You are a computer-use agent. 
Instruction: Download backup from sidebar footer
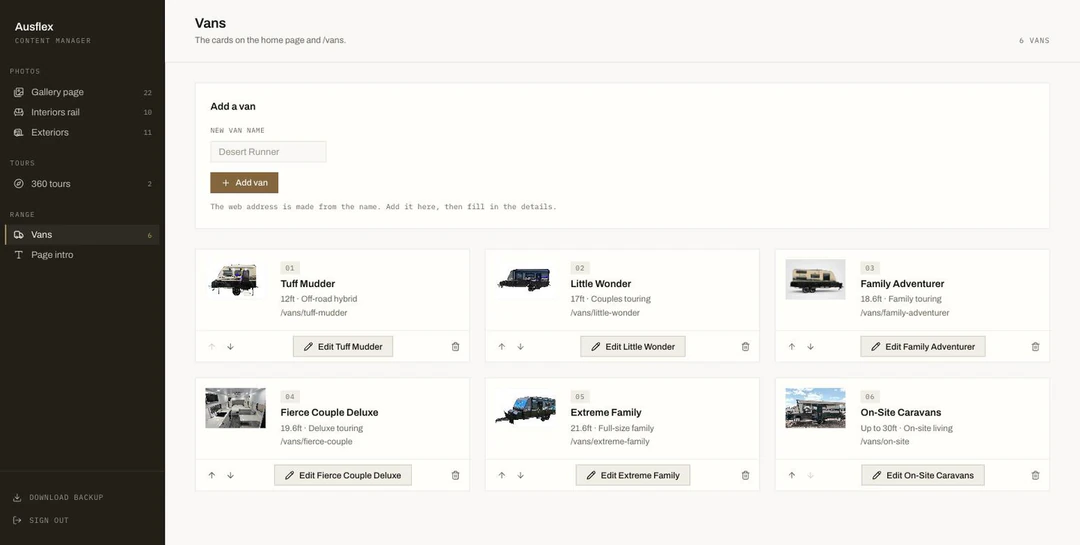[x=59, y=497]
